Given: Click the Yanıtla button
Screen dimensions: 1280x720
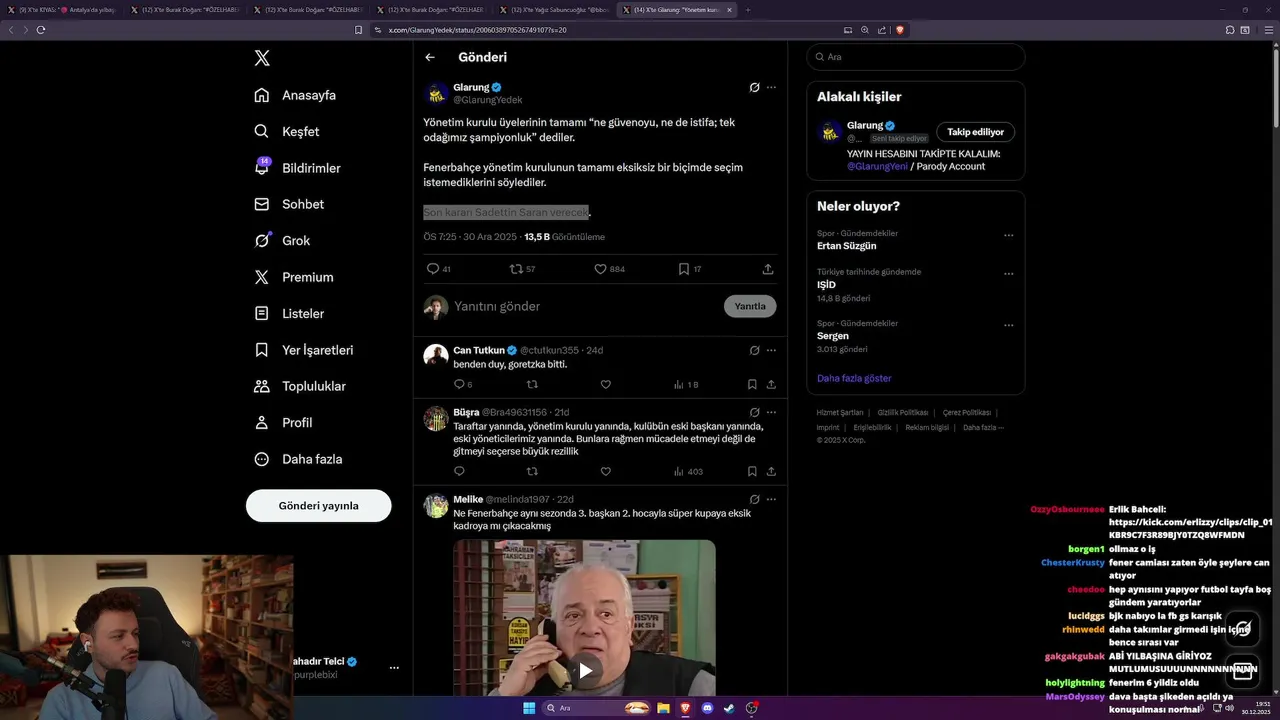Looking at the screenshot, I should click(x=750, y=306).
